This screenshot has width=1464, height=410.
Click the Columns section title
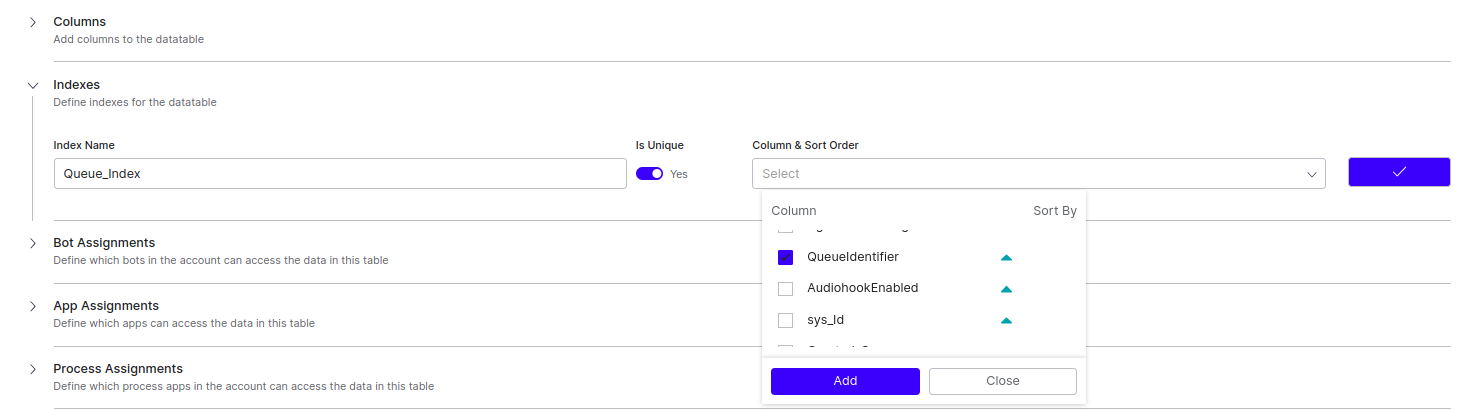point(79,21)
